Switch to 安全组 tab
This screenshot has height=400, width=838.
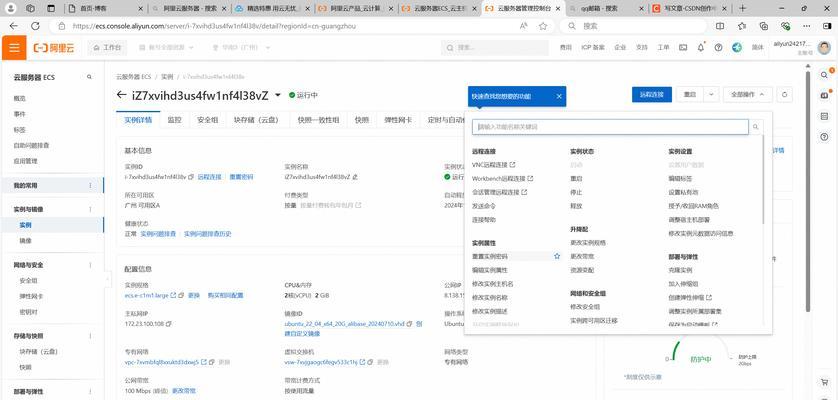tap(207, 120)
